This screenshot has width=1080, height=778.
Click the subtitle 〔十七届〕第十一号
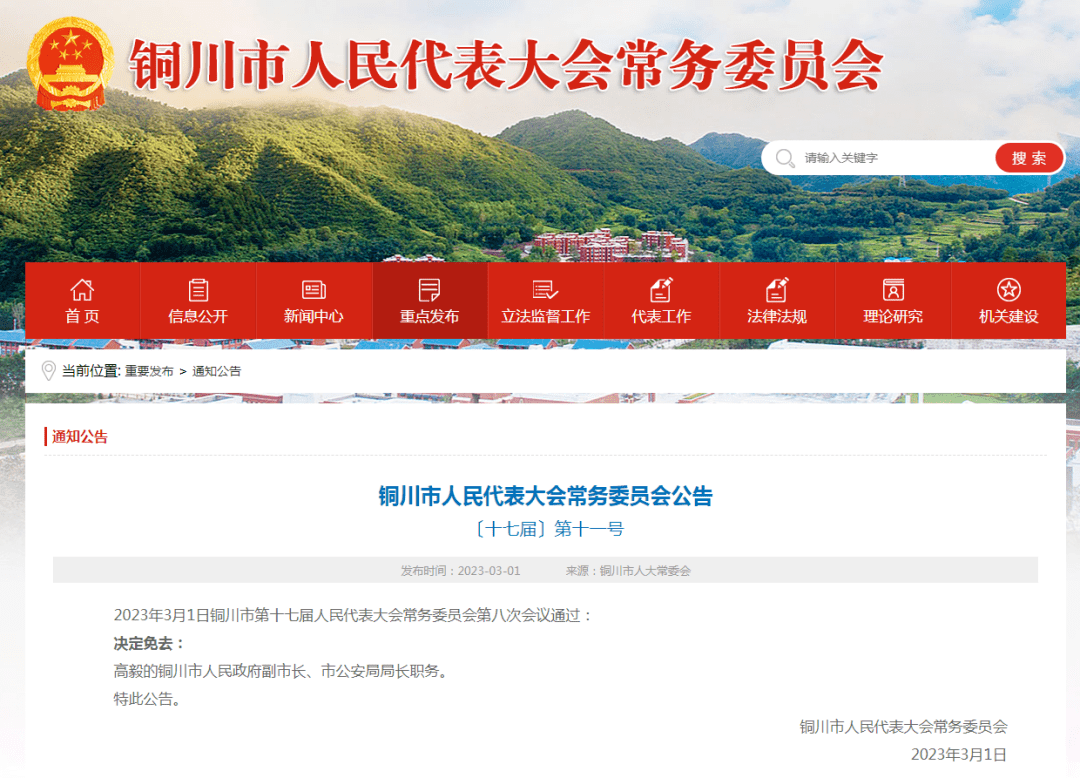[x=548, y=529]
